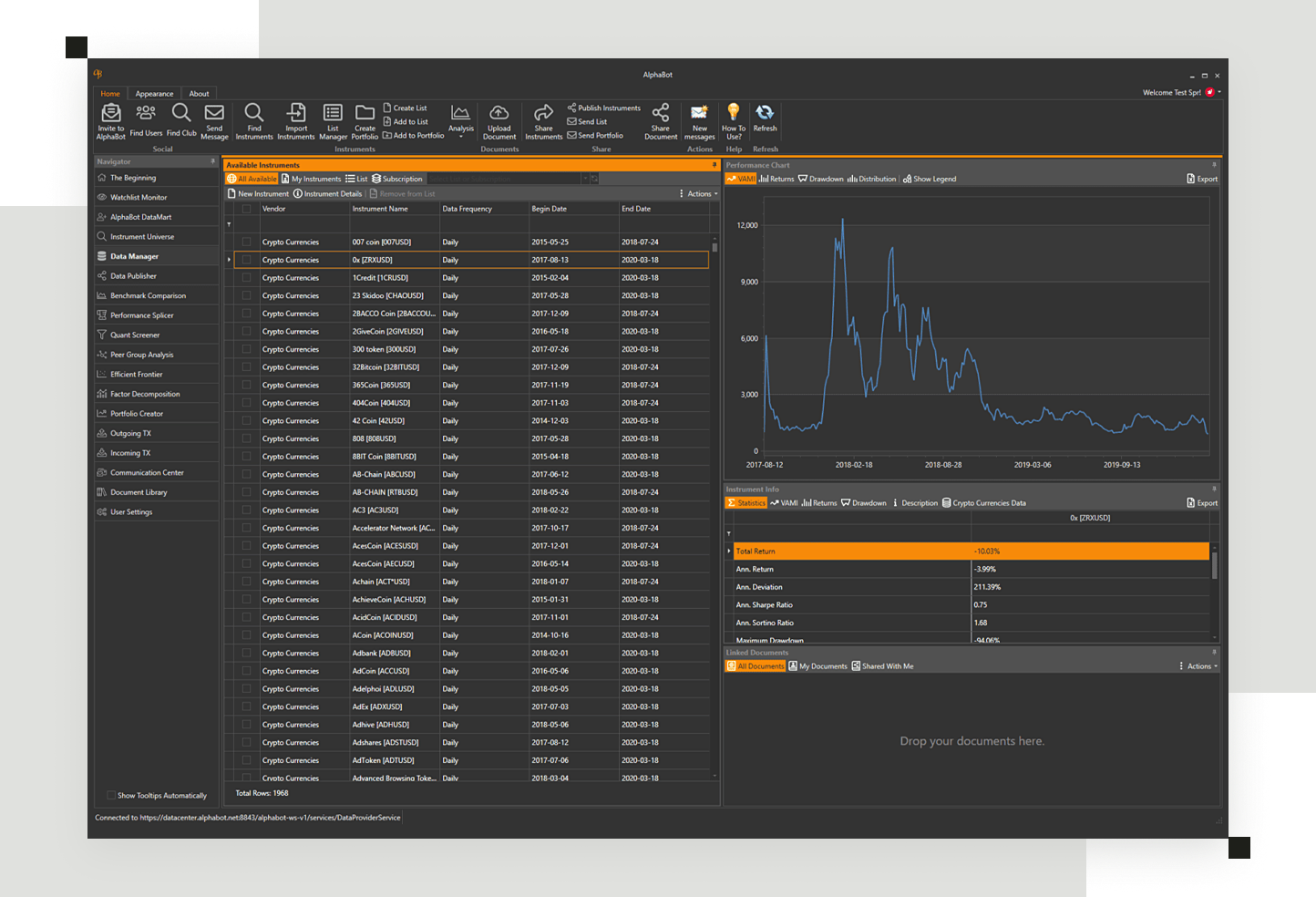Click the Refresh icon in the ribbon
This screenshot has width=1316, height=897.
tap(765, 113)
